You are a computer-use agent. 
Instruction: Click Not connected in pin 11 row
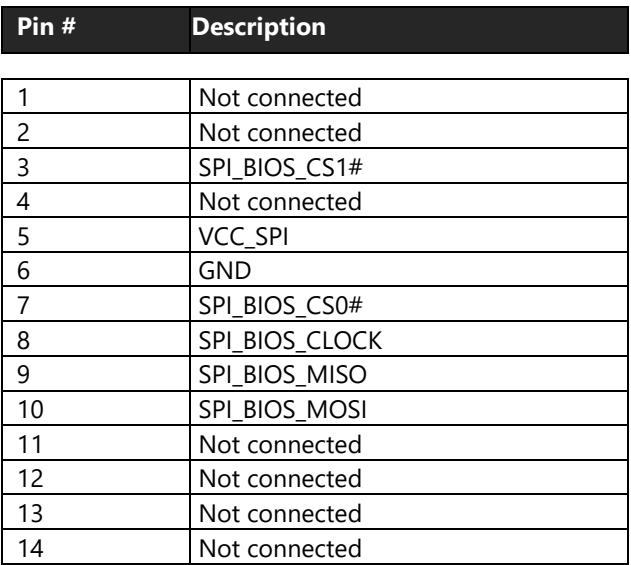[x=409, y=443]
